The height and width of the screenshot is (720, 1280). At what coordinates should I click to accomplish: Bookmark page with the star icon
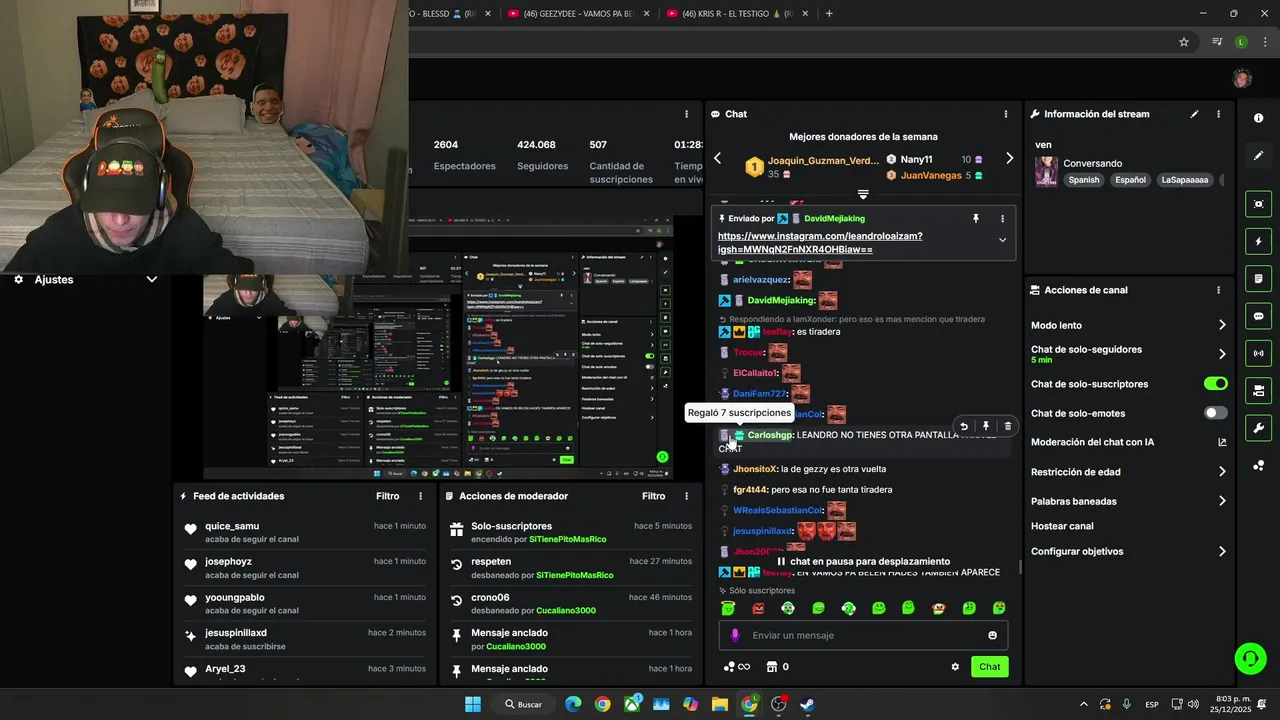point(1184,42)
